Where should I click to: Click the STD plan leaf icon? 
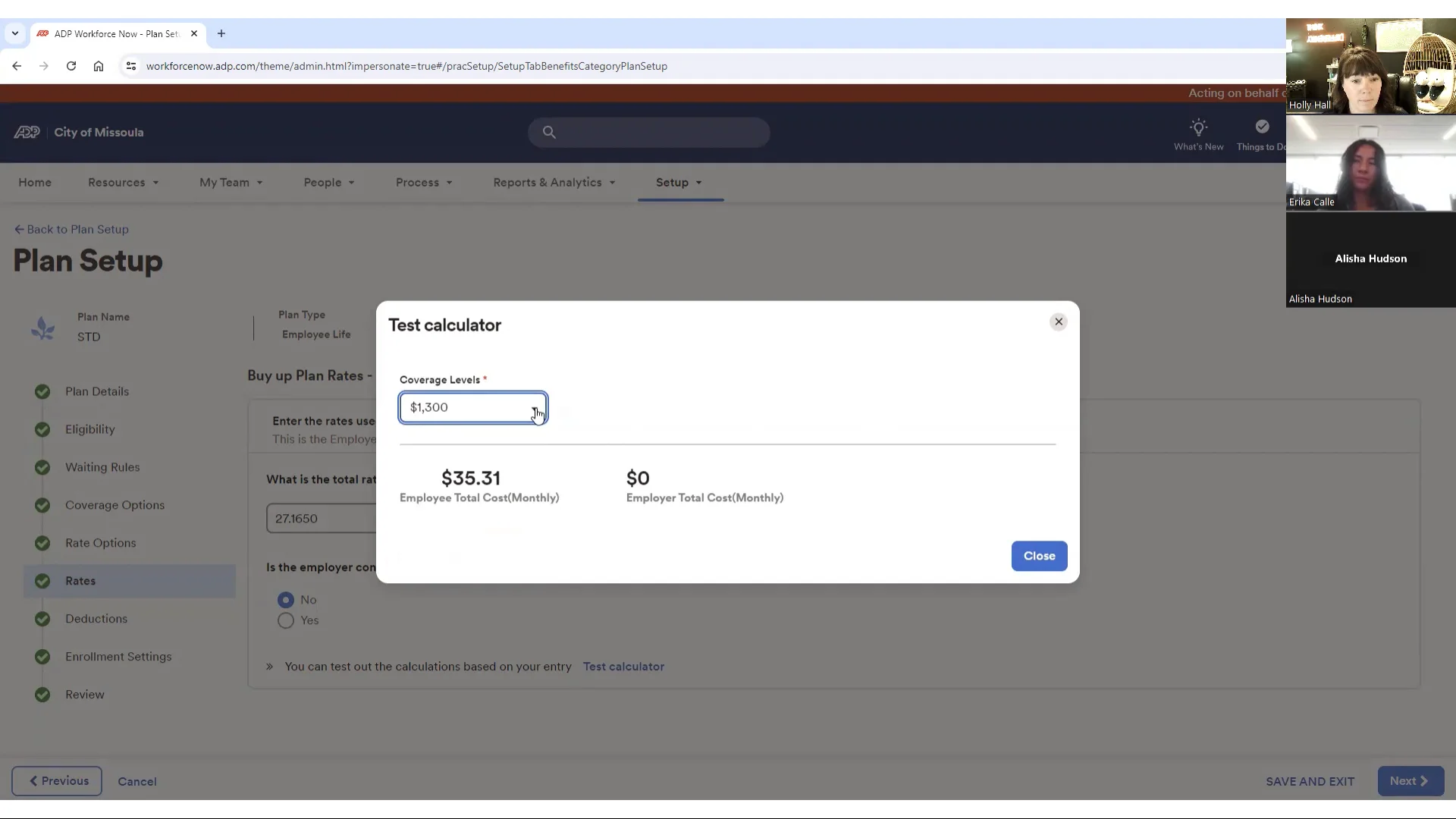(43, 328)
